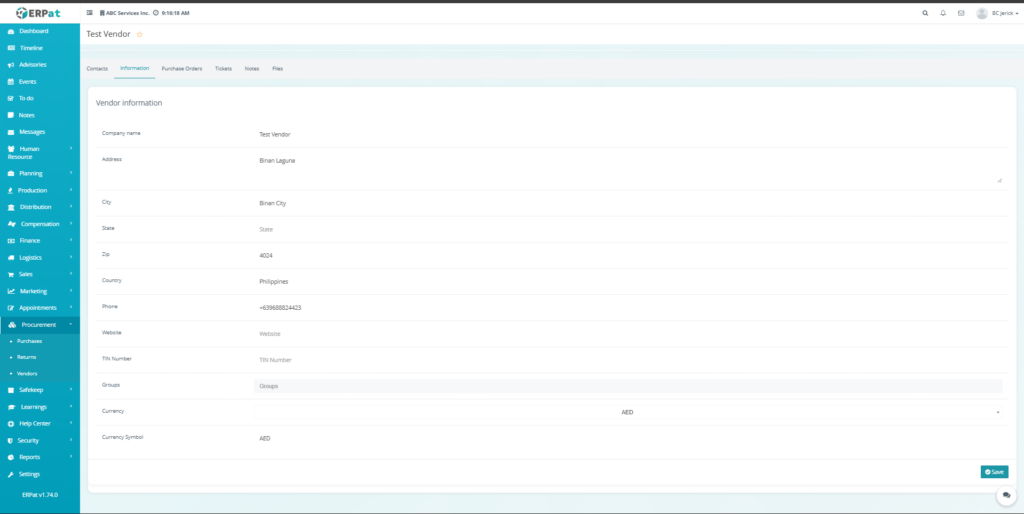Open the Purchase Orders tab
Image resolution: width=1024 pixels, height=514 pixels.
tap(182, 69)
